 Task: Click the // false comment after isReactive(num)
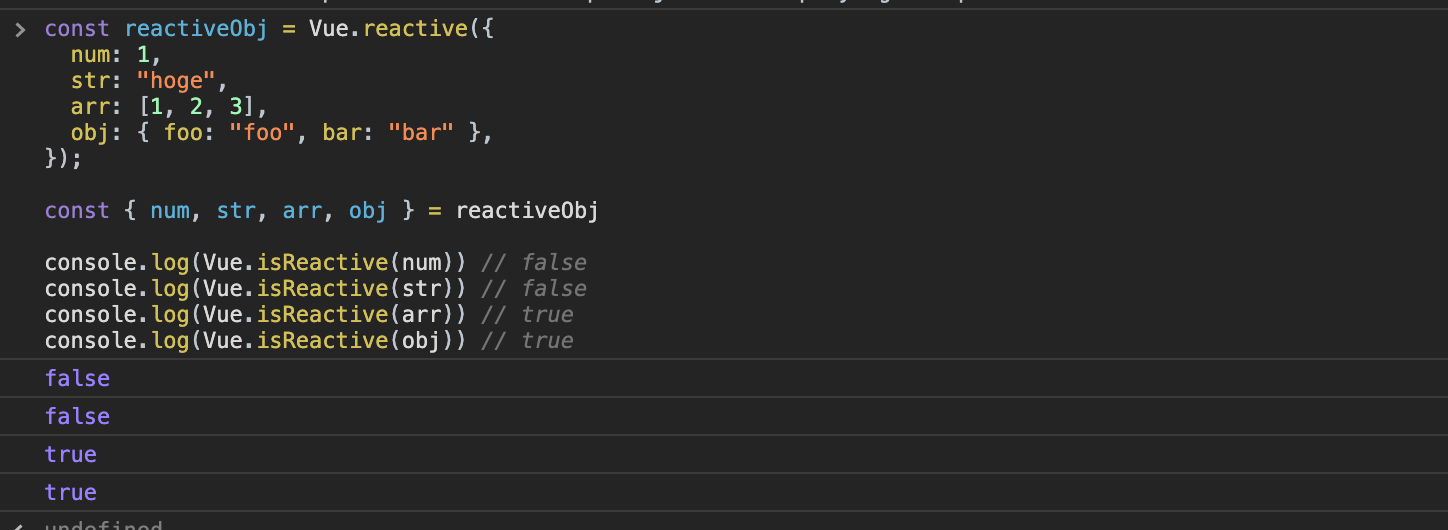coord(533,263)
